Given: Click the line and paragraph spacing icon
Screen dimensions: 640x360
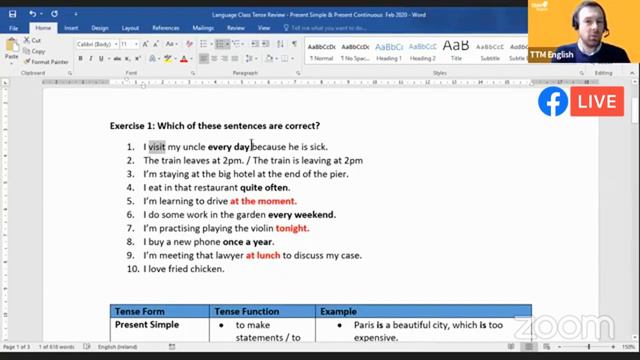Looking at the screenshot, I should (249, 59).
